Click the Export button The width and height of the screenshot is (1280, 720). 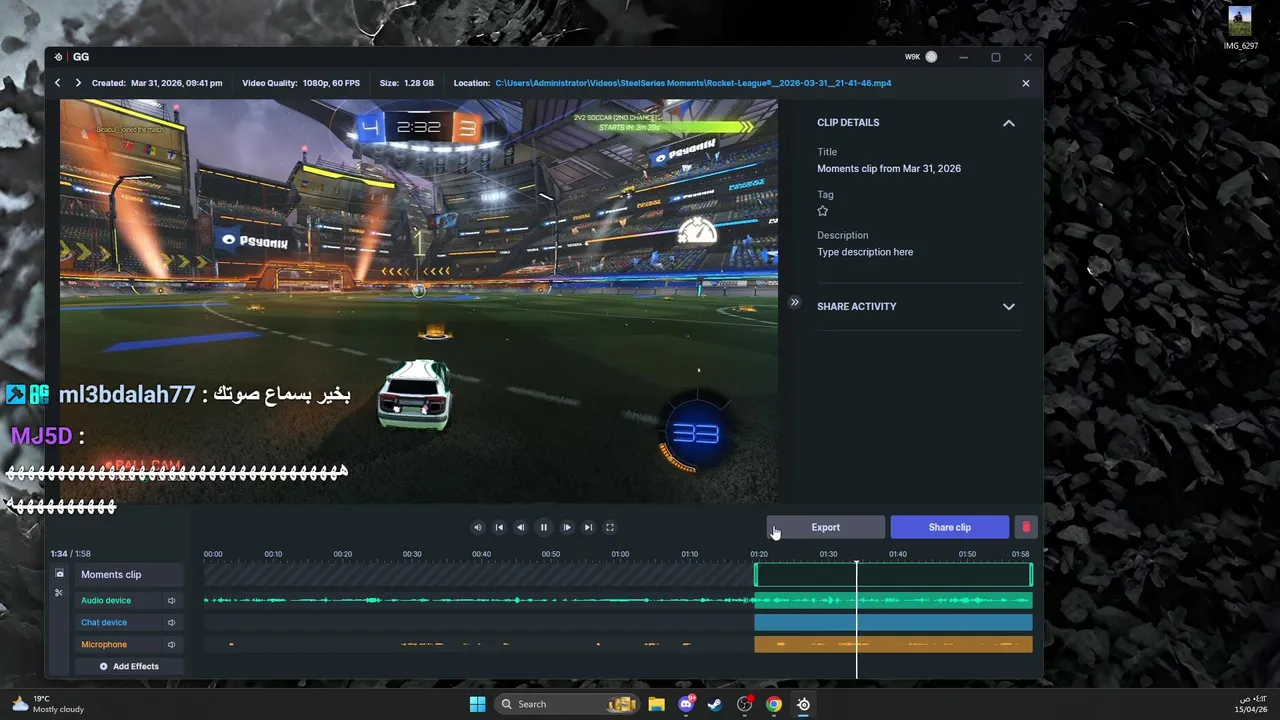coord(826,527)
